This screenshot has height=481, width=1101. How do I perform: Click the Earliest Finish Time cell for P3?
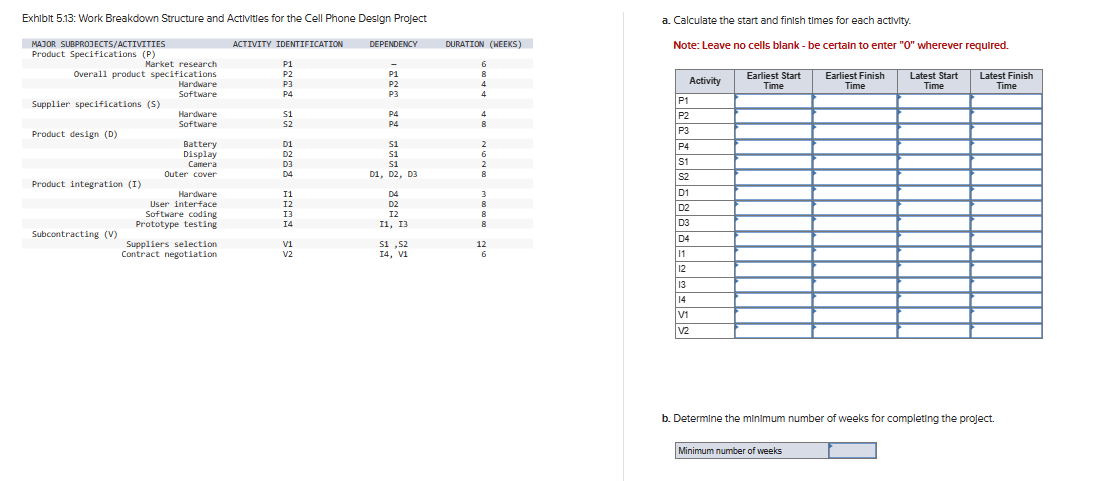(855, 131)
